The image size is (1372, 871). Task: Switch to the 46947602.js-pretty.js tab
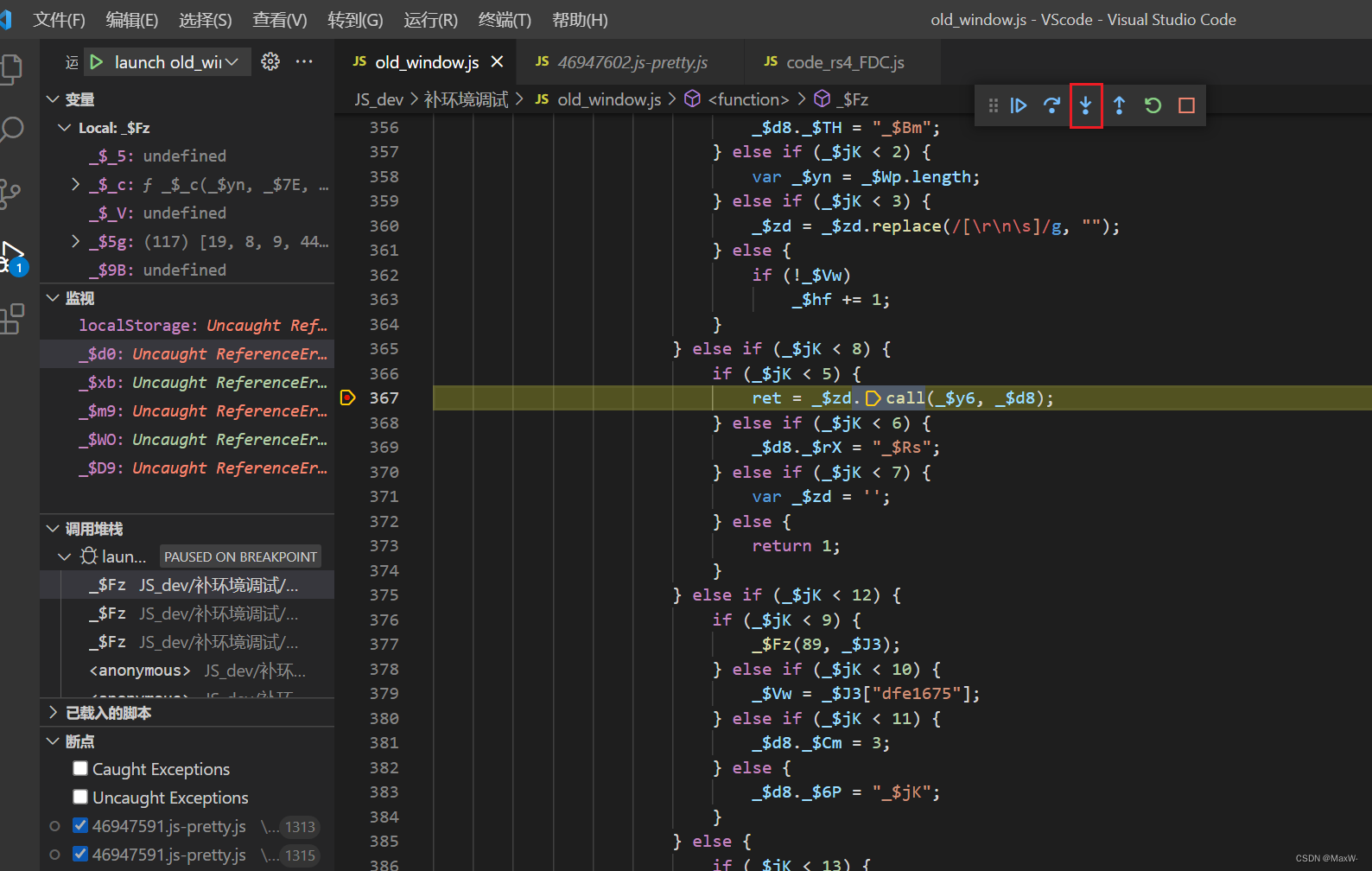[632, 62]
